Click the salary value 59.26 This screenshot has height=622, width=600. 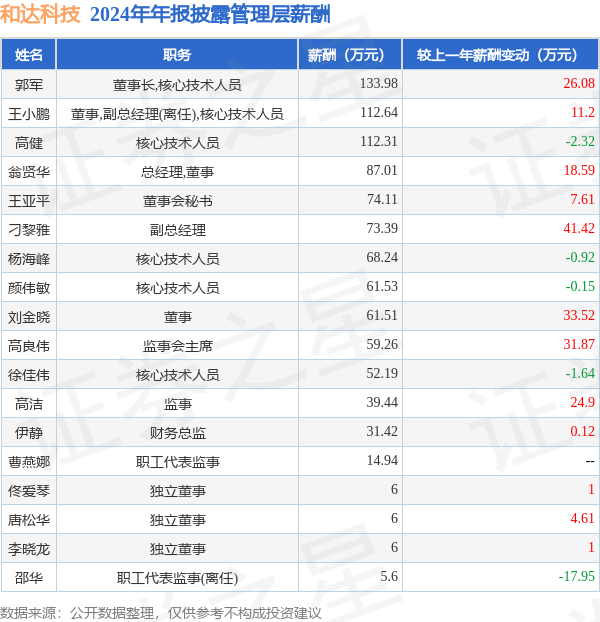coord(382,344)
